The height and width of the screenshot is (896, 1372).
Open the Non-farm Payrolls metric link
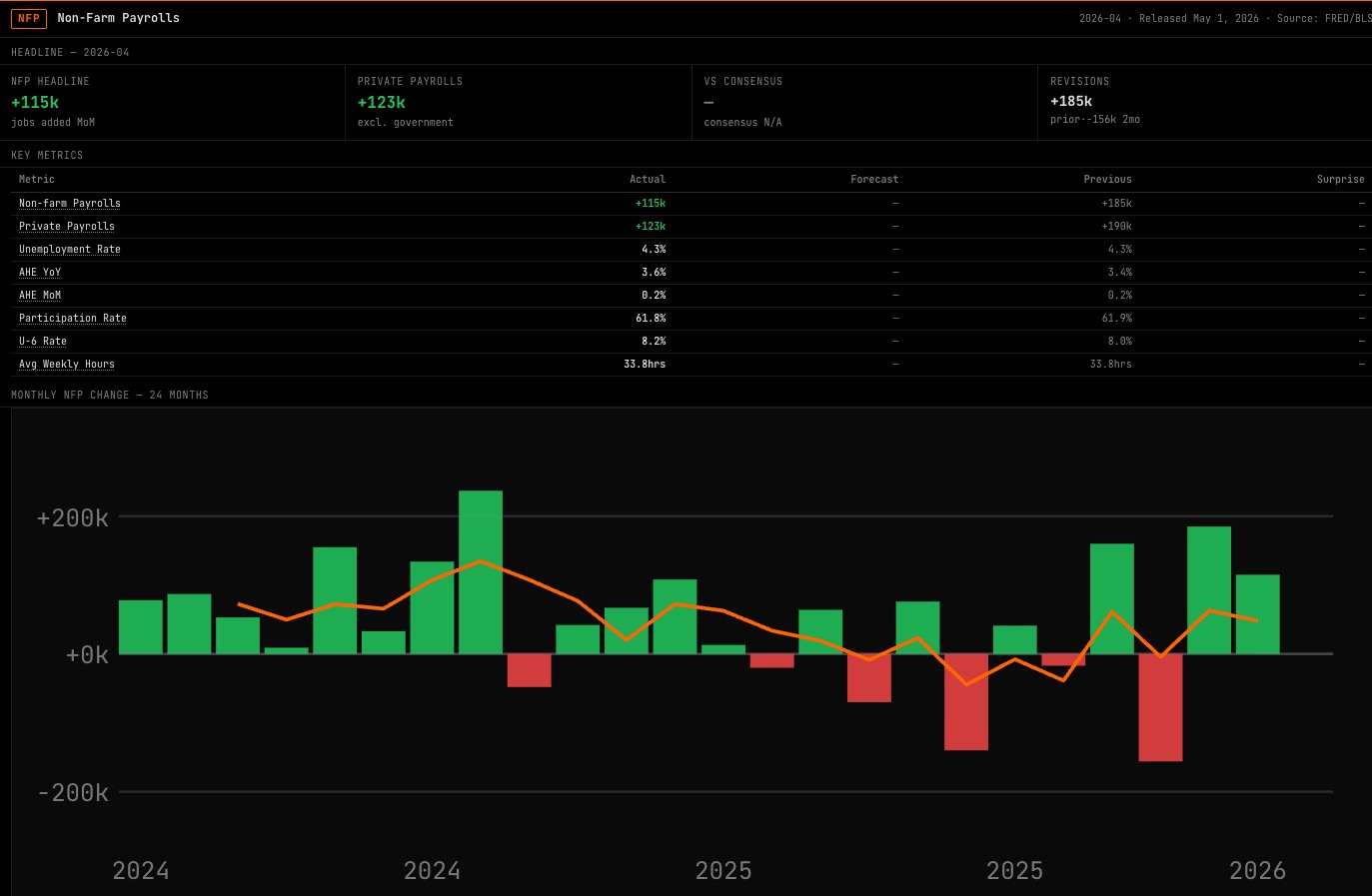[x=70, y=203]
